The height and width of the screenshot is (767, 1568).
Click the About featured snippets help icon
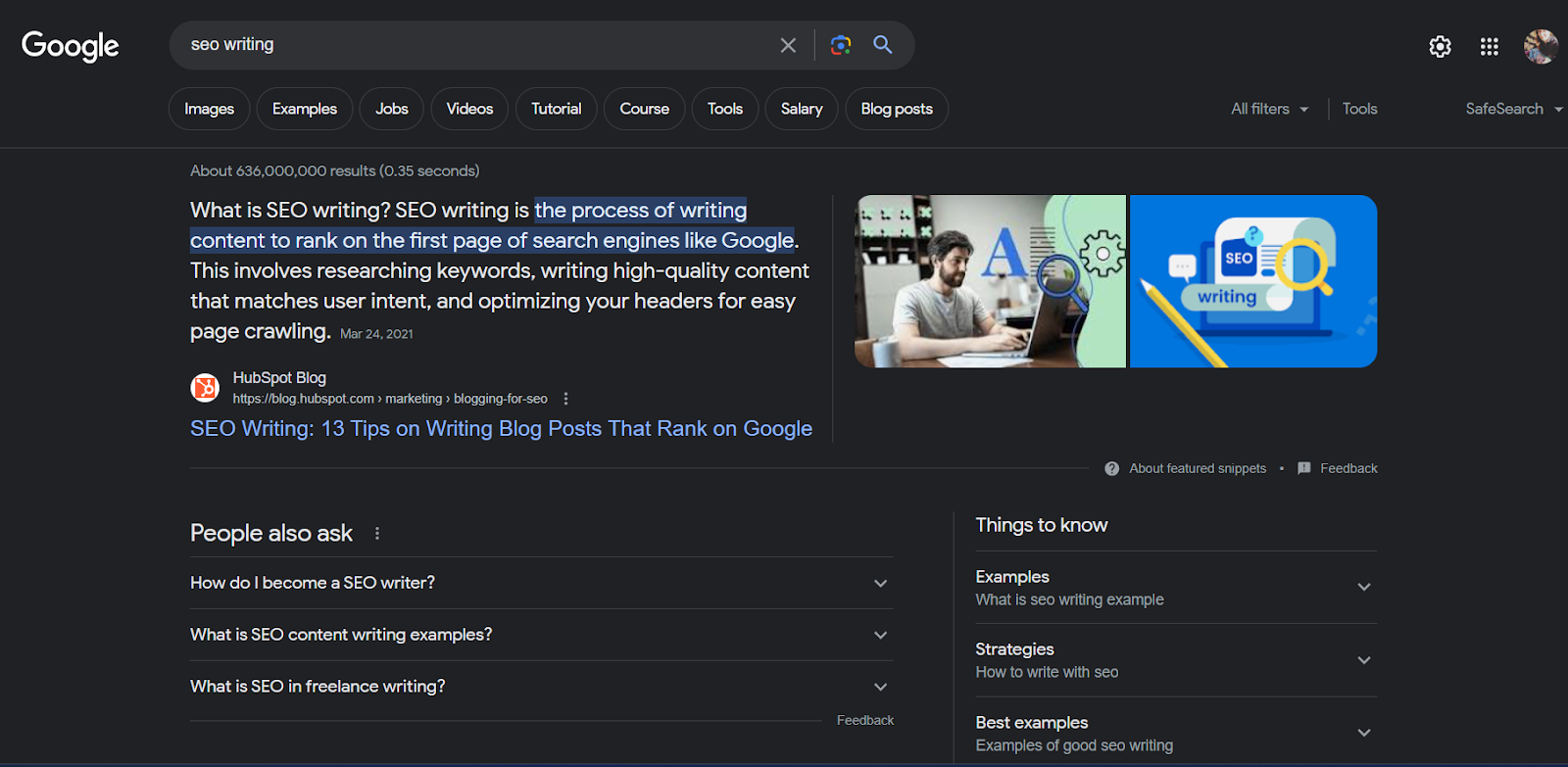click(1111, 468)
